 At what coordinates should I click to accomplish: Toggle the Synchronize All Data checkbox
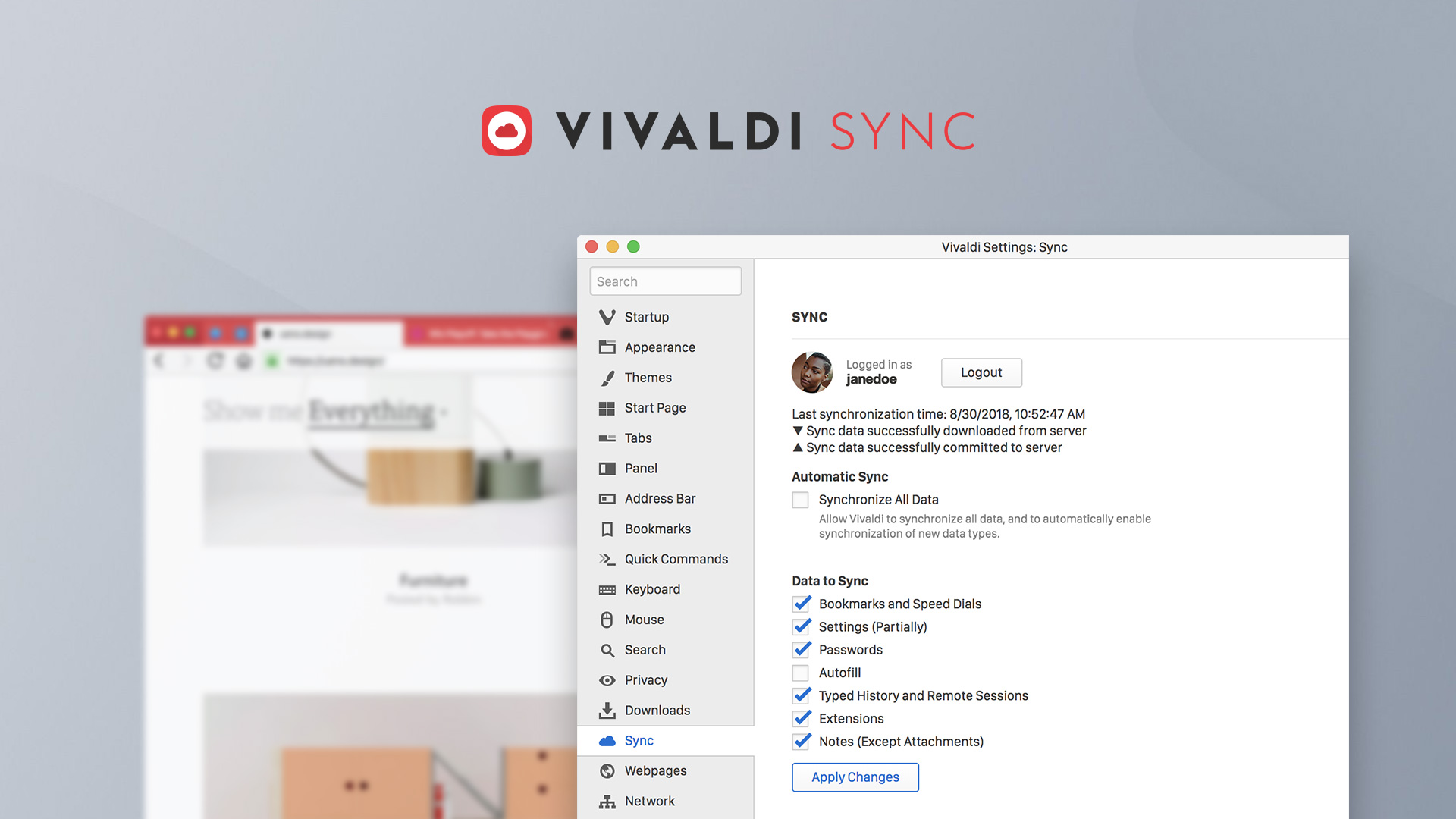pos(799,499)
